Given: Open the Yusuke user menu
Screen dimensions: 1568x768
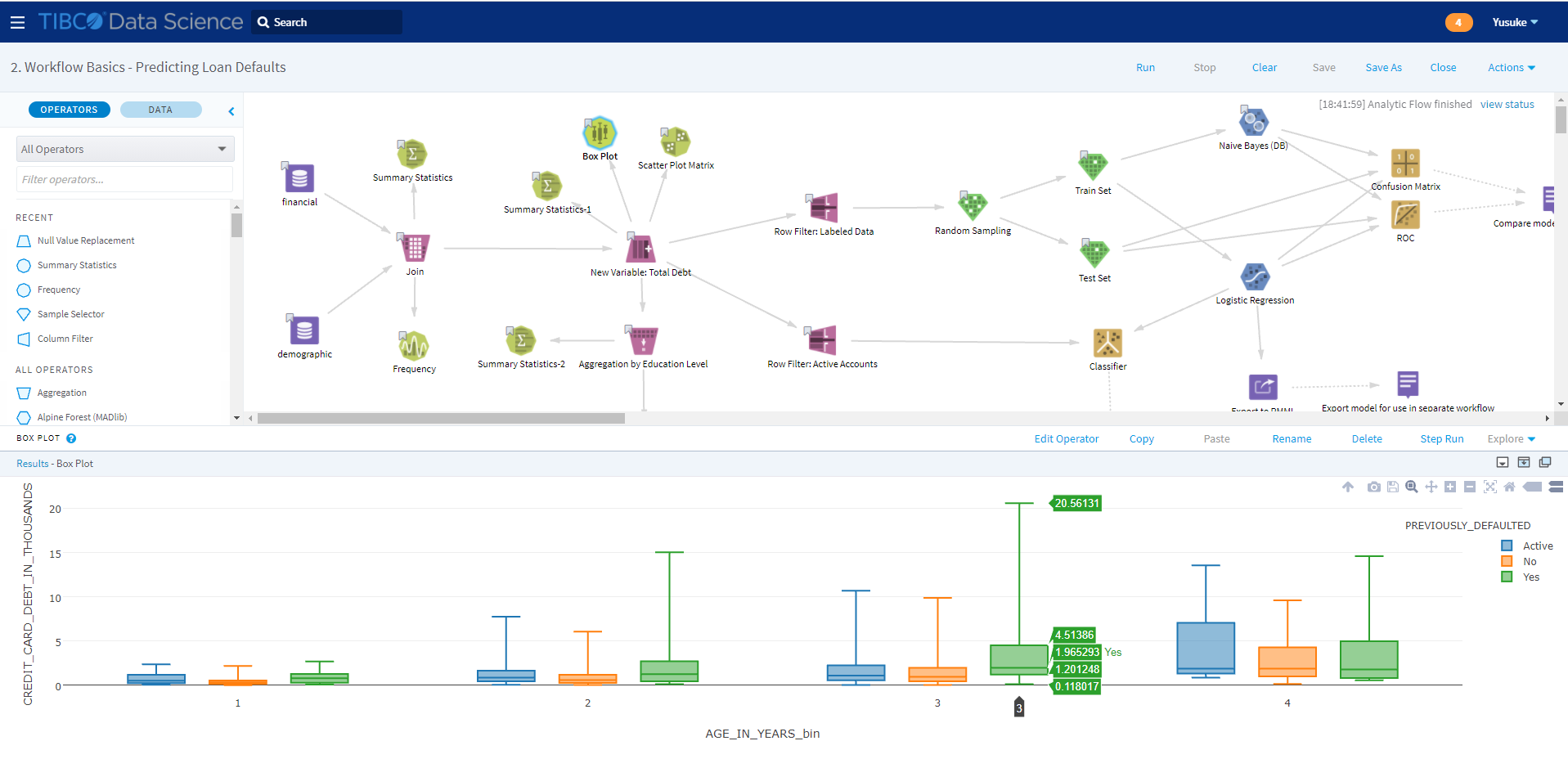Looking at the screenshot, I should (x=1515, y=22).
